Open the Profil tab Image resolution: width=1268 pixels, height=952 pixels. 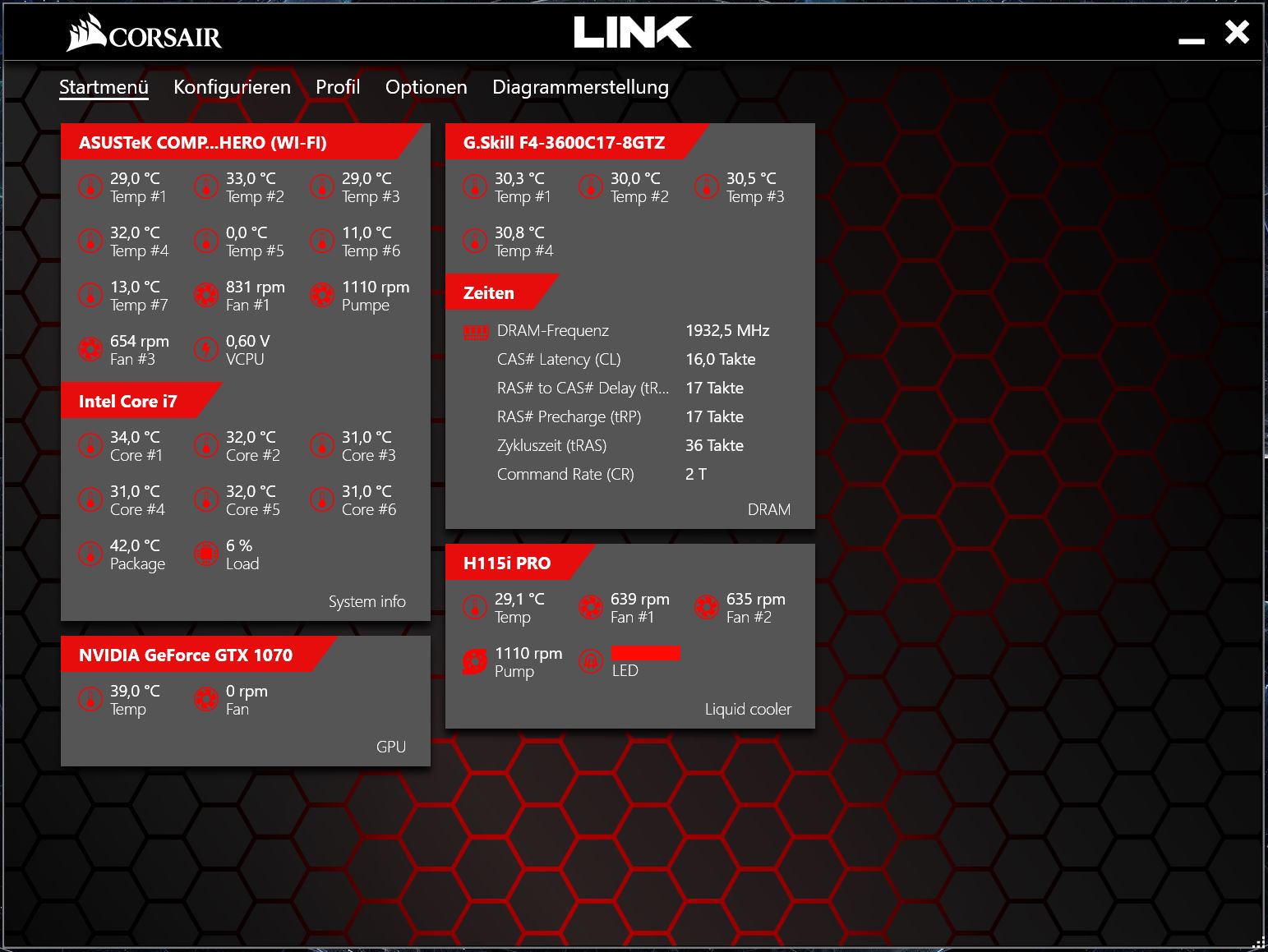click(338, 87)
